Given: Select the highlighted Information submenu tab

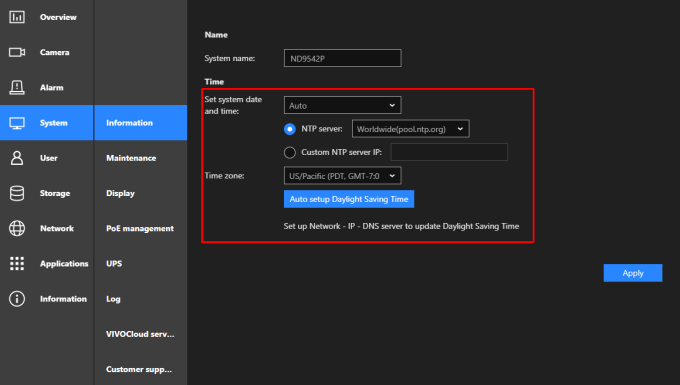Looking at the screenshot, I should 141,123.
